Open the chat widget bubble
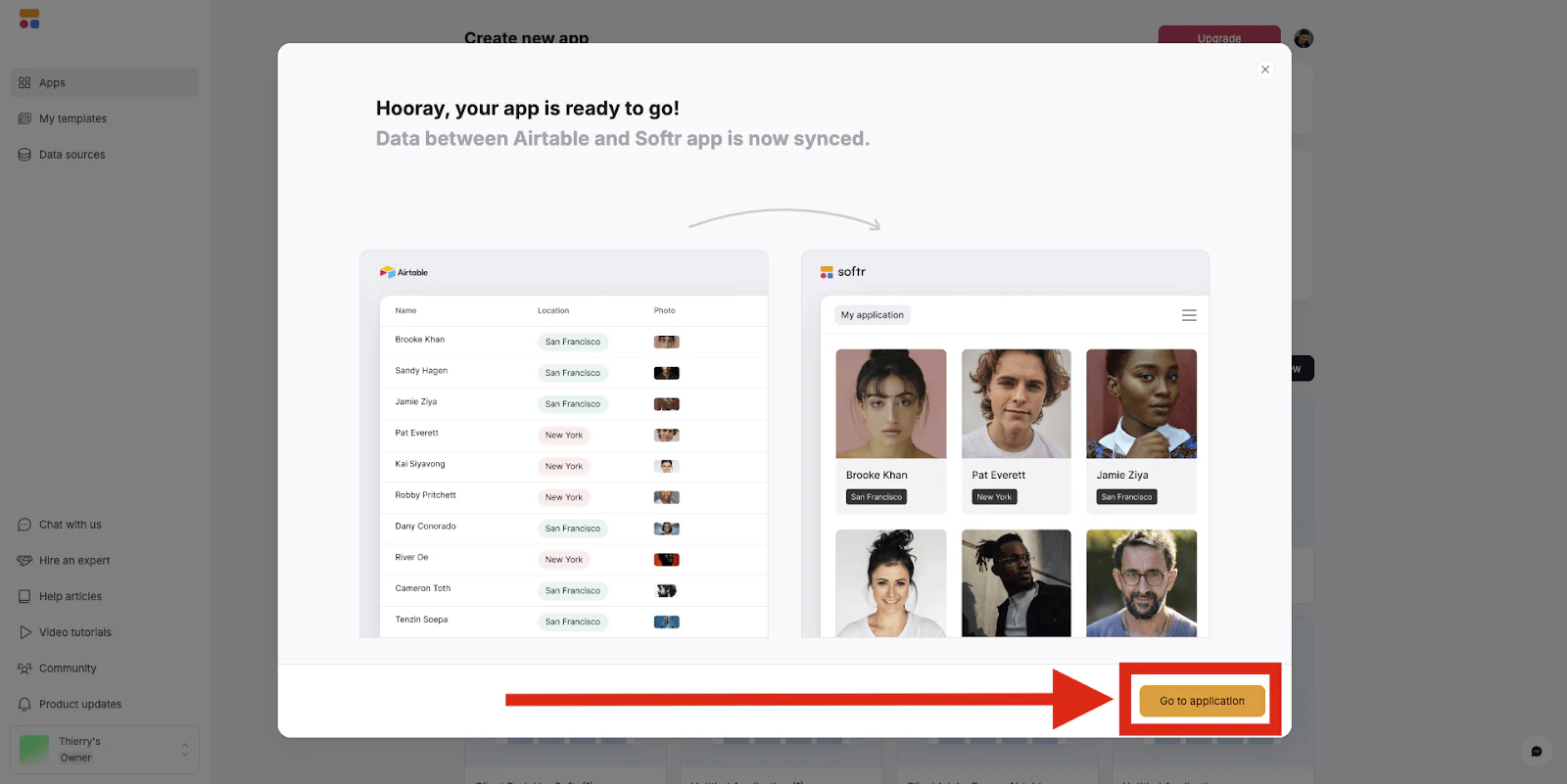 pyautogui.click(x=1537, y=752)
